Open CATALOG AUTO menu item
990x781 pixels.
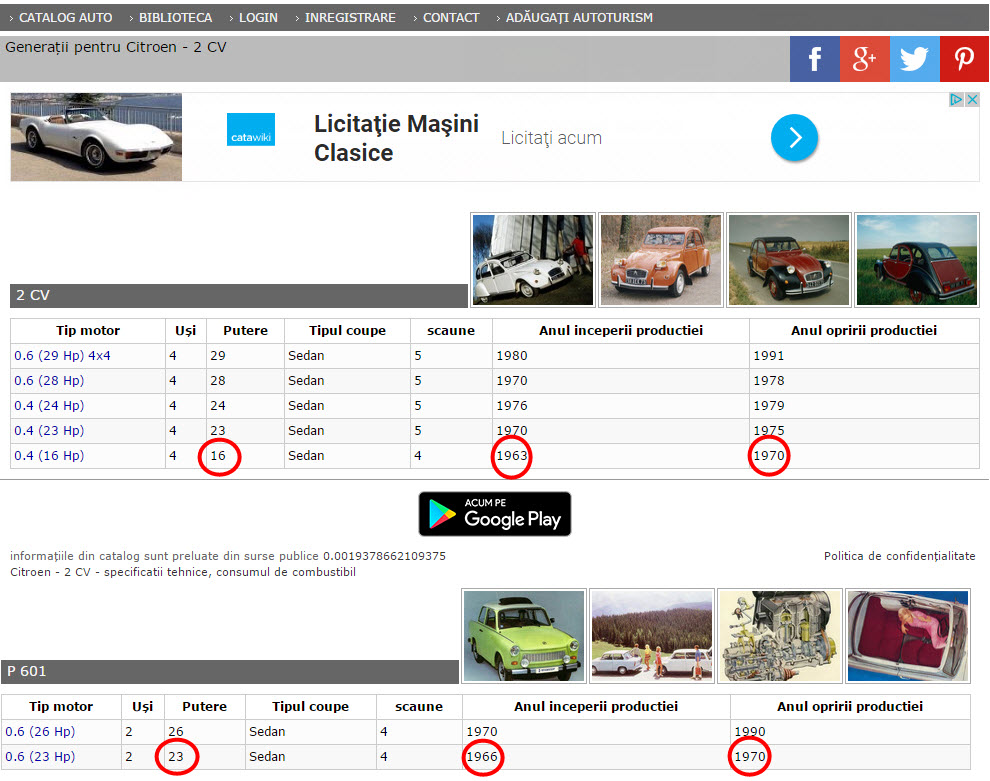[x=65, y=18]
